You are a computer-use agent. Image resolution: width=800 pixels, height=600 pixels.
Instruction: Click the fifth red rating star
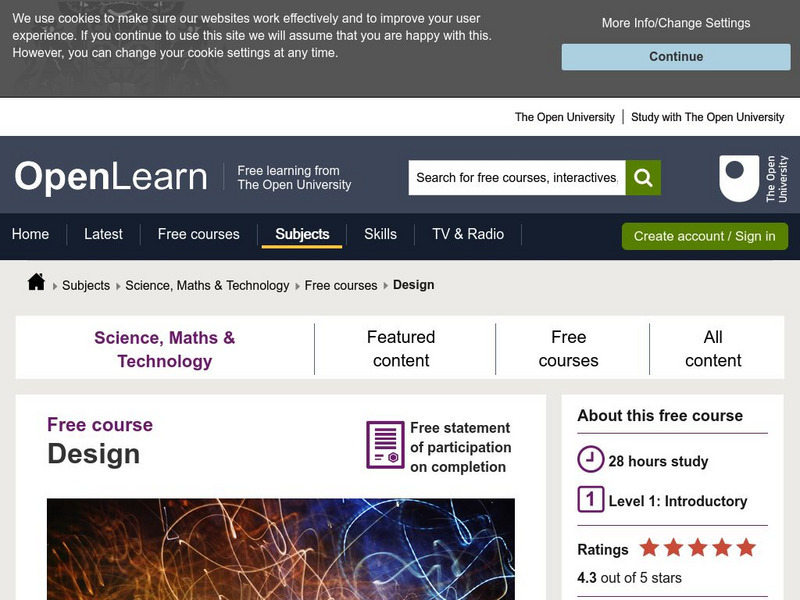744,547
